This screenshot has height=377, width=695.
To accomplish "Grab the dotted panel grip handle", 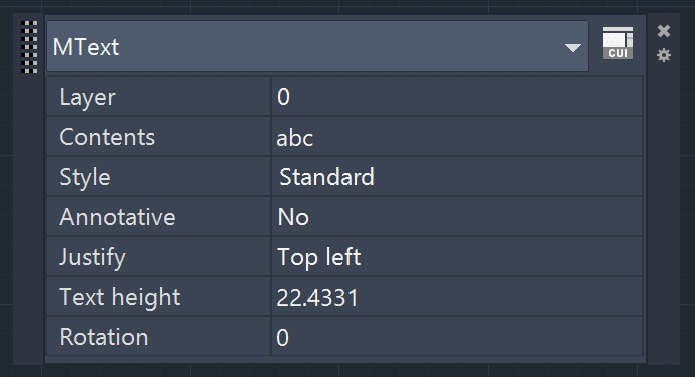I will coord(29,47).
